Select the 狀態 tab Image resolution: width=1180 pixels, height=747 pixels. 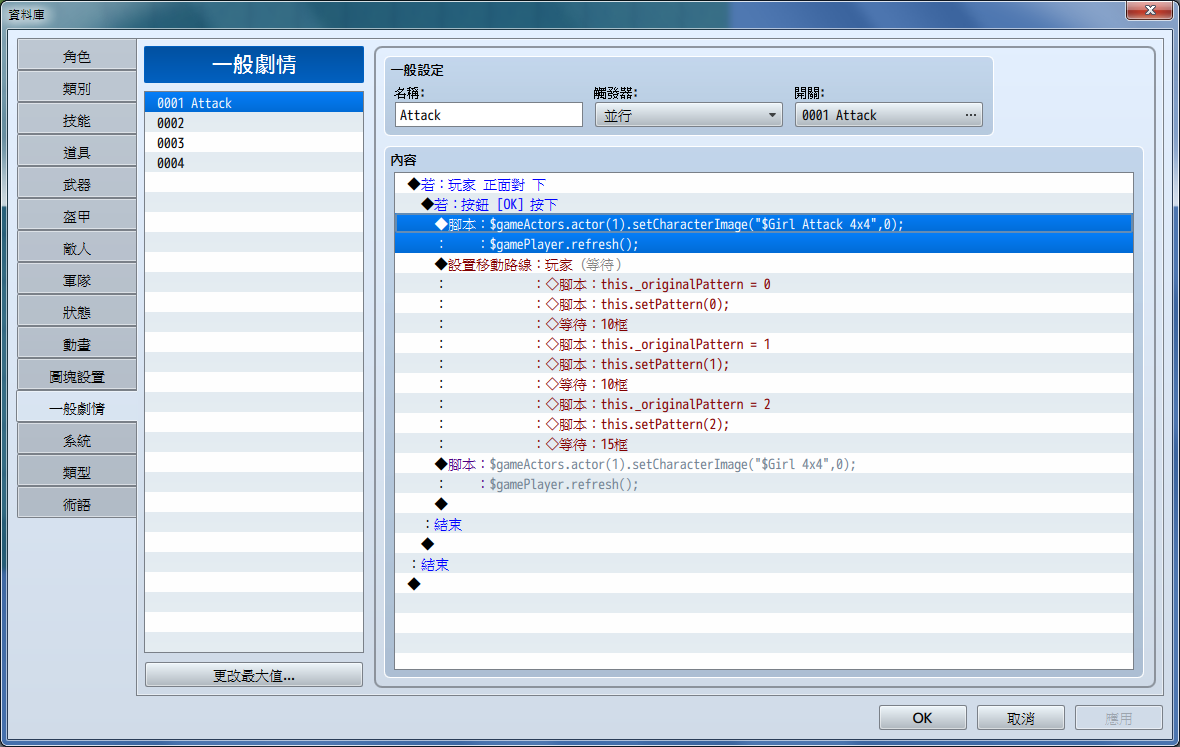77,312
